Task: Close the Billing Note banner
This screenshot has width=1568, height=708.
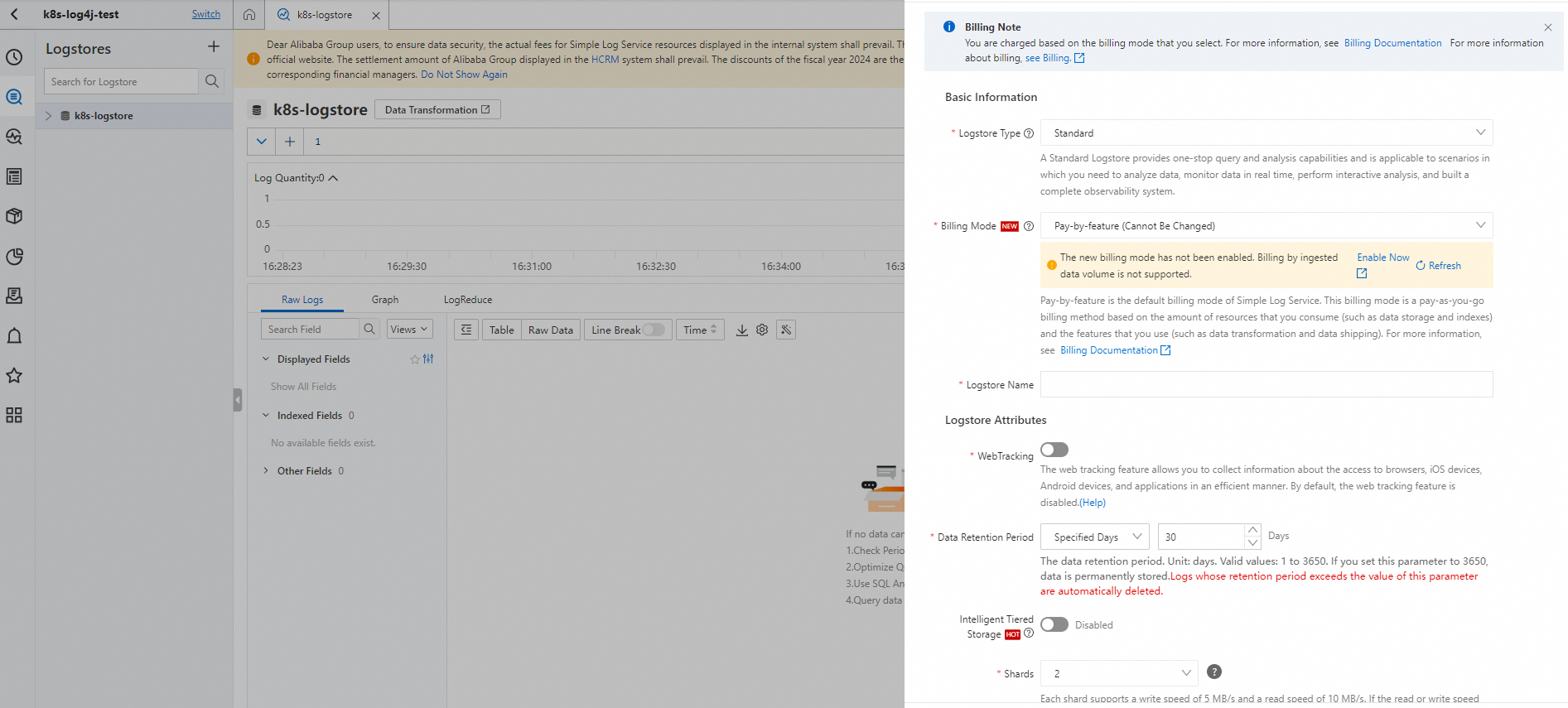Action: tap(1548, 27)
